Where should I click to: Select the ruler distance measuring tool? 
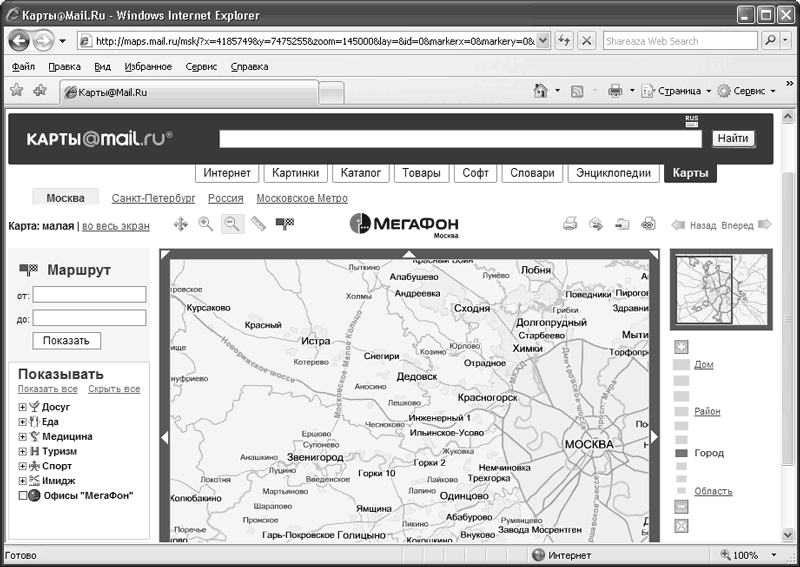[x=258, y=224]
